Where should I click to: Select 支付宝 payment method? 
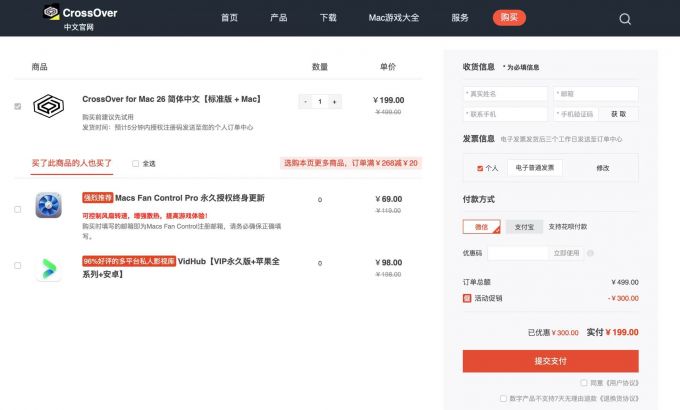(x=524, y=227)
